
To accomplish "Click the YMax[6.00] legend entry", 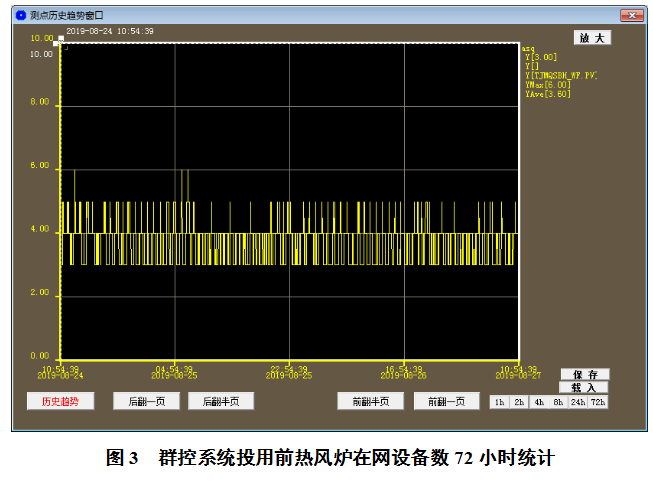I will [x=548, y=85].
